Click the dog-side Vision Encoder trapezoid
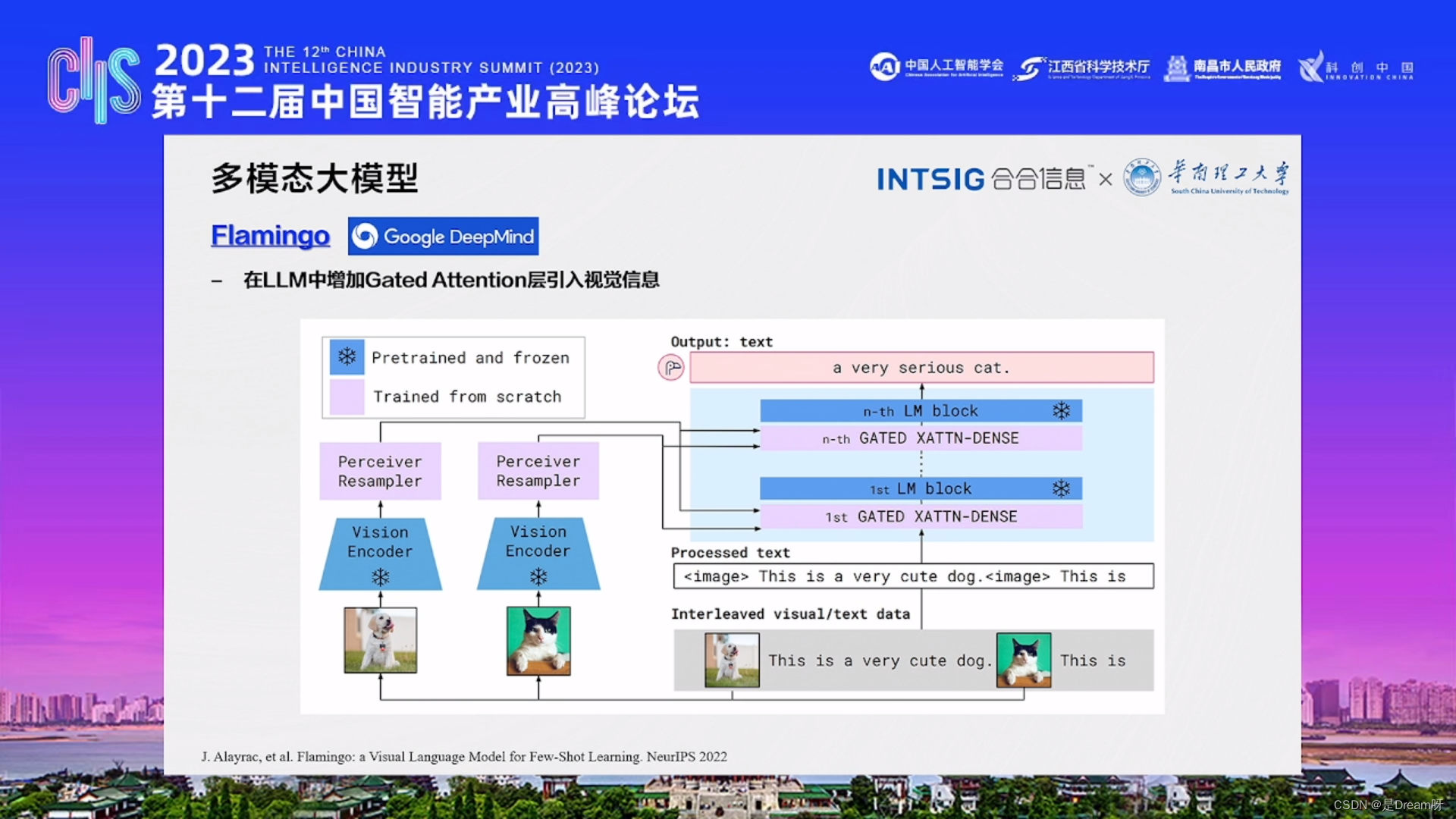 coord(380,554)
